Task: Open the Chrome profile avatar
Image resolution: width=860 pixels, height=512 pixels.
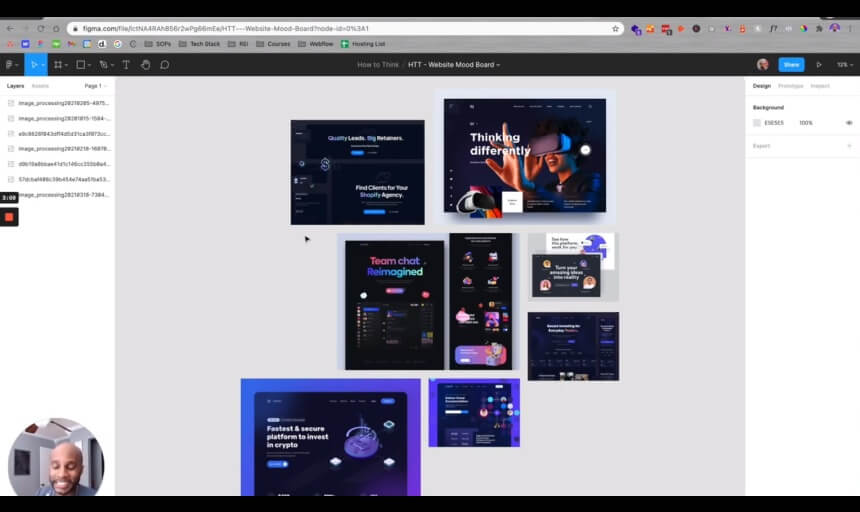Action: pos(834,28)
